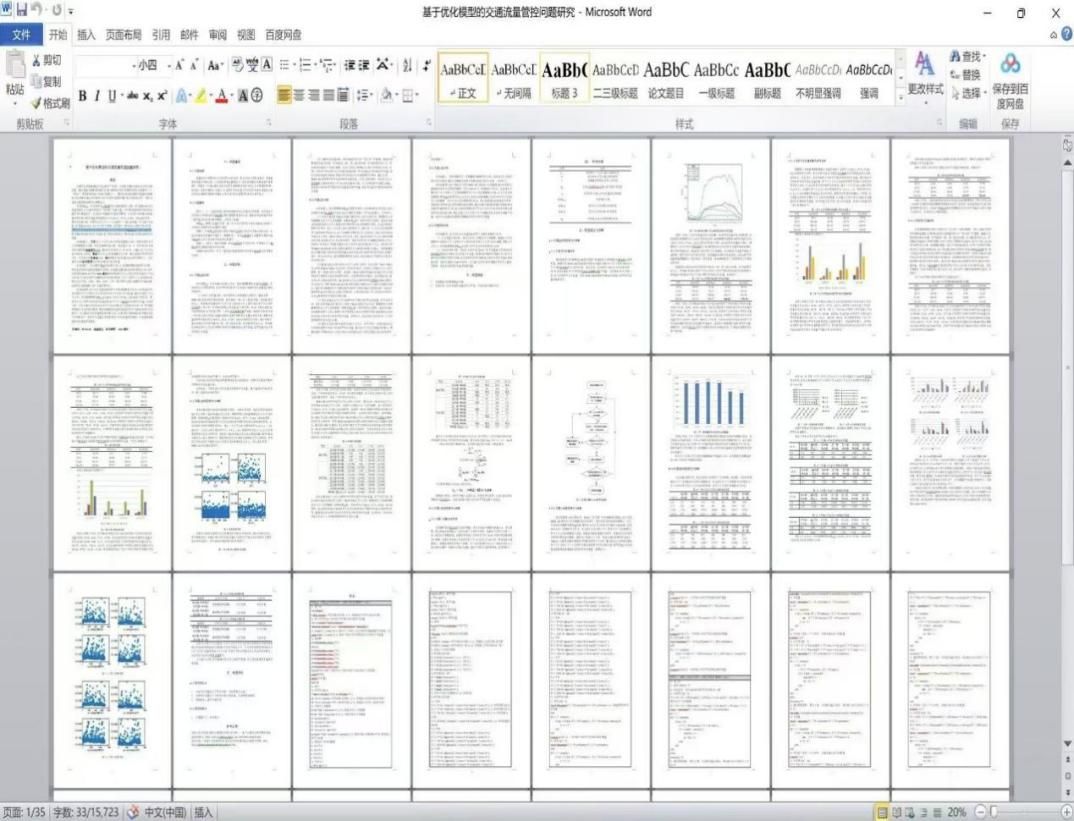Screen dimensions: 1074x821
Task: Click the Paste 粘贴 button
Action: click(15, 79)
